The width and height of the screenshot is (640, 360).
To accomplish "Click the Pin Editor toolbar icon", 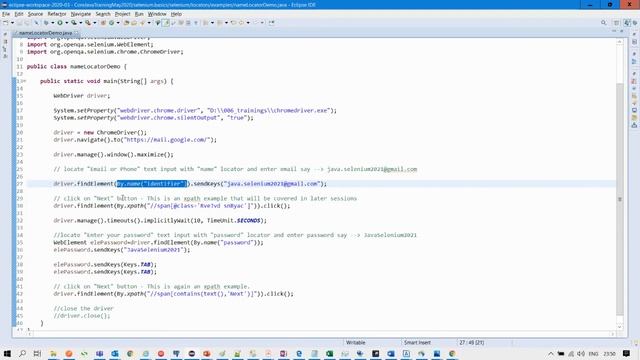I will [272, 23].
